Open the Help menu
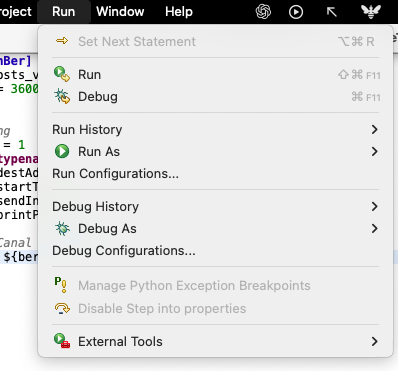Viewport: 398px width, 371px height. pos(179,12)
